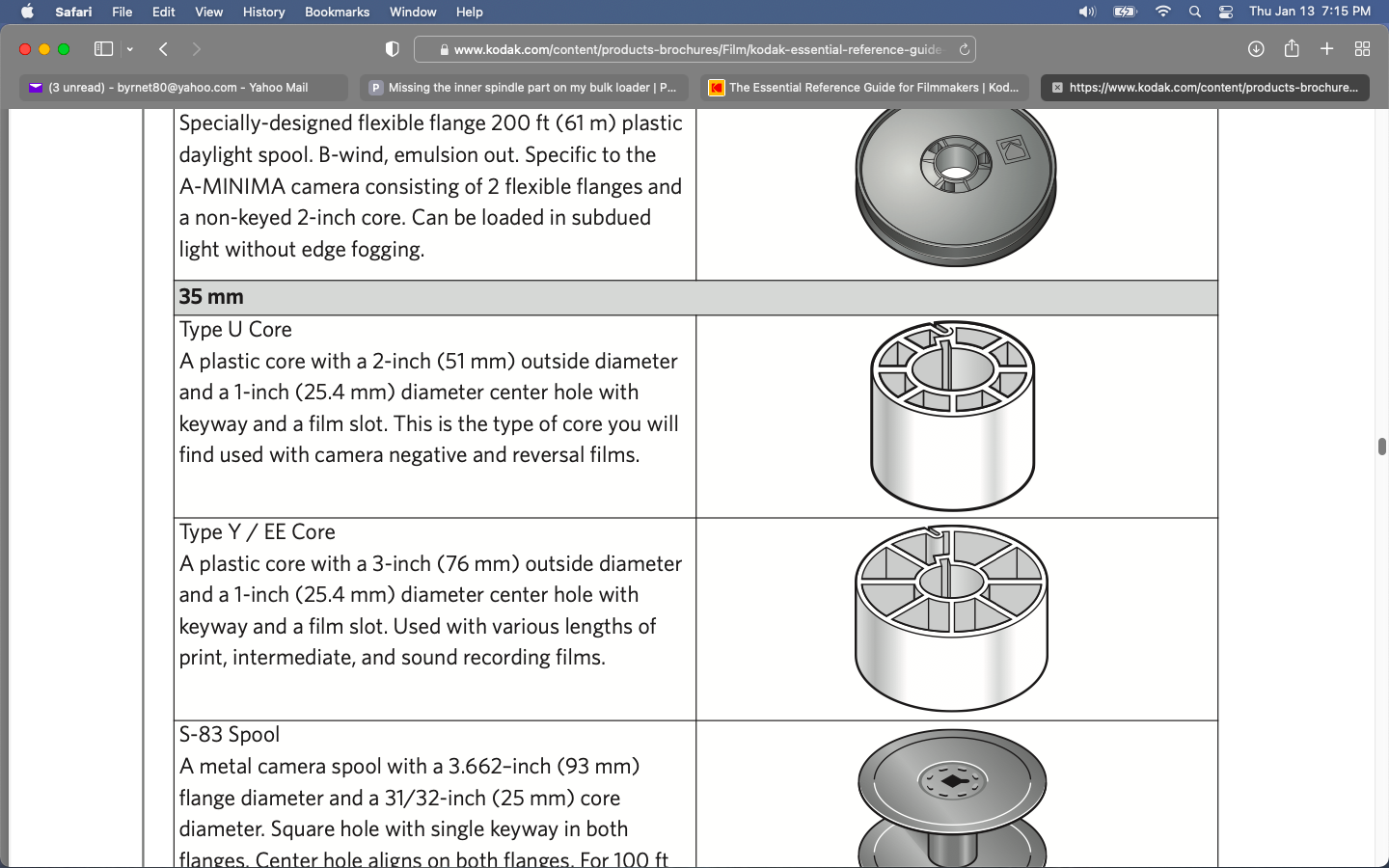Open the File menu
The width and height of the screenshot is (1389, 868).
click(x=123, y=12)
